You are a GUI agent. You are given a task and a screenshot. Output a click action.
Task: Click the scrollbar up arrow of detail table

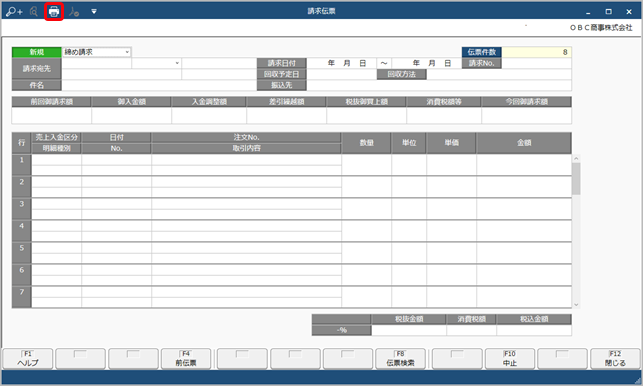[x=576, y=158]
